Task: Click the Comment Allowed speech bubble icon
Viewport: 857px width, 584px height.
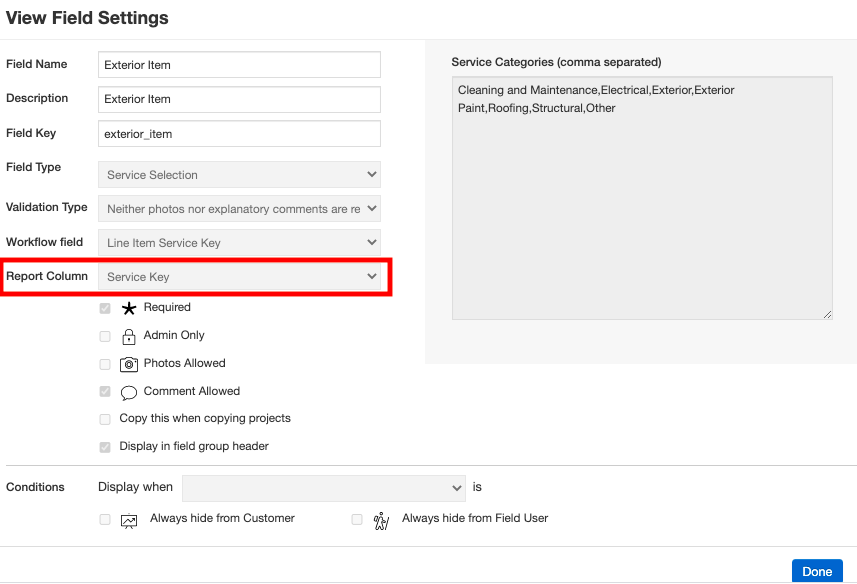Action: point(128,392)
